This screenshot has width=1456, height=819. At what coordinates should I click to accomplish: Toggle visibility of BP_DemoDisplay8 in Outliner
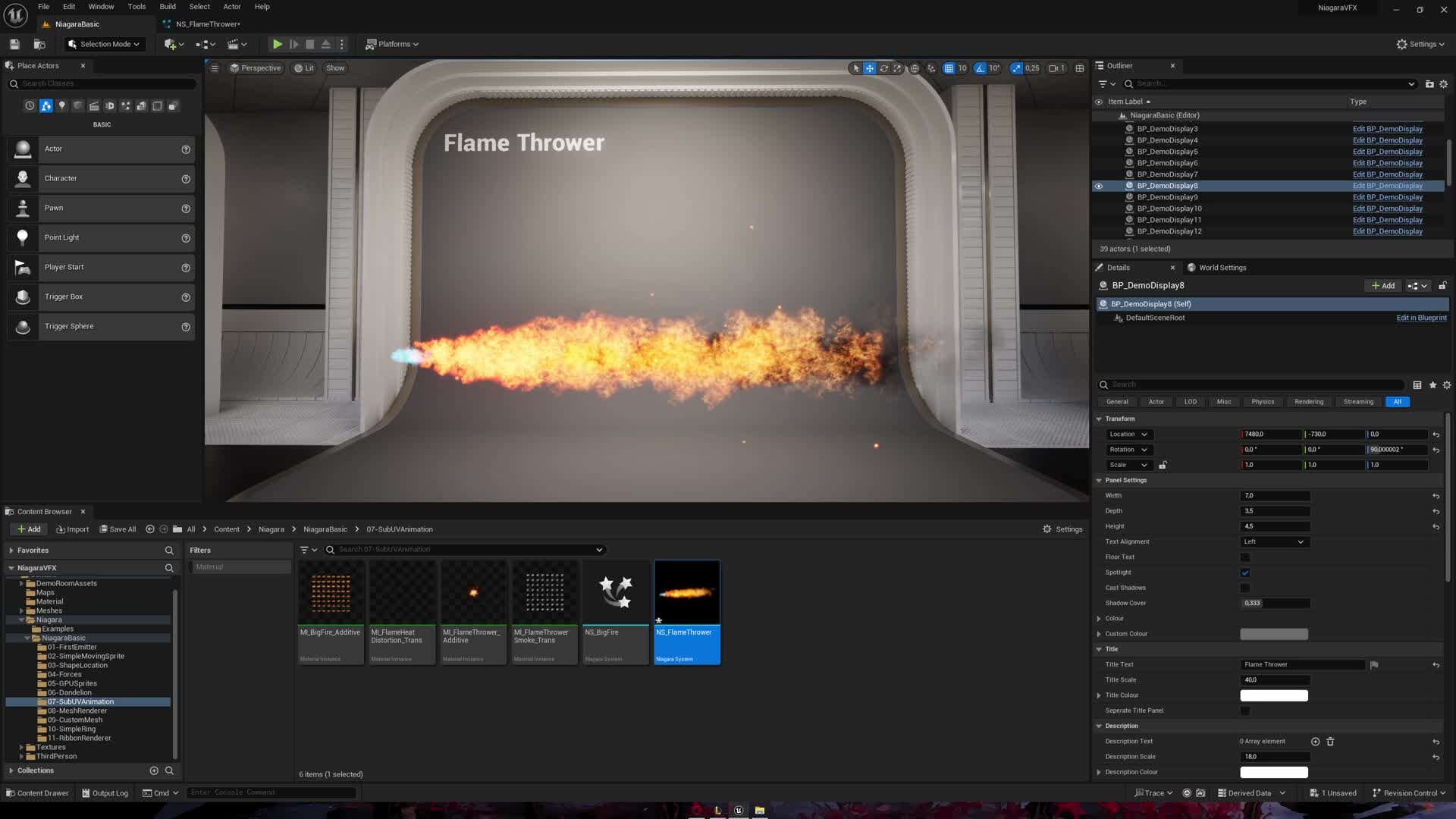1099,186
